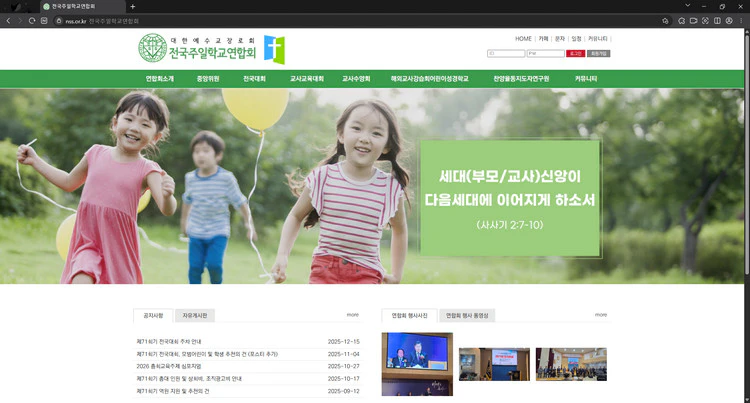Open the 연합회소개 menu
Screen dimensions: 750x403
[160, 79]
